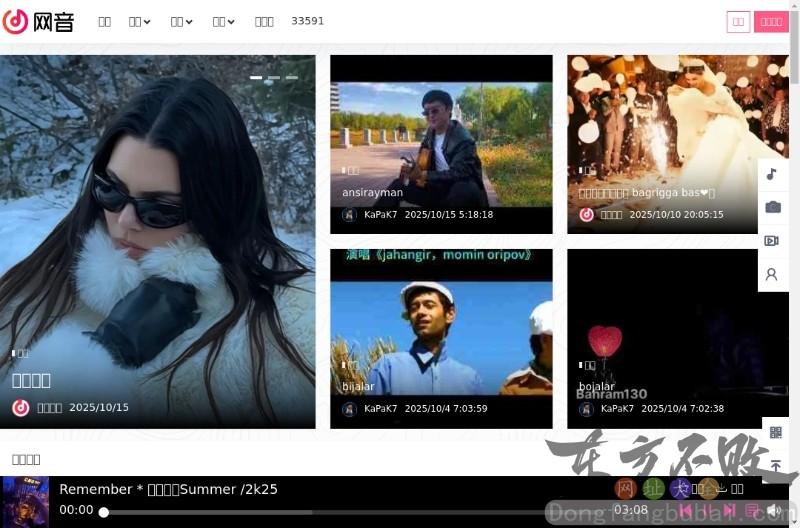Open the camera icon in floating sidebar

click(x=772, y=207)
